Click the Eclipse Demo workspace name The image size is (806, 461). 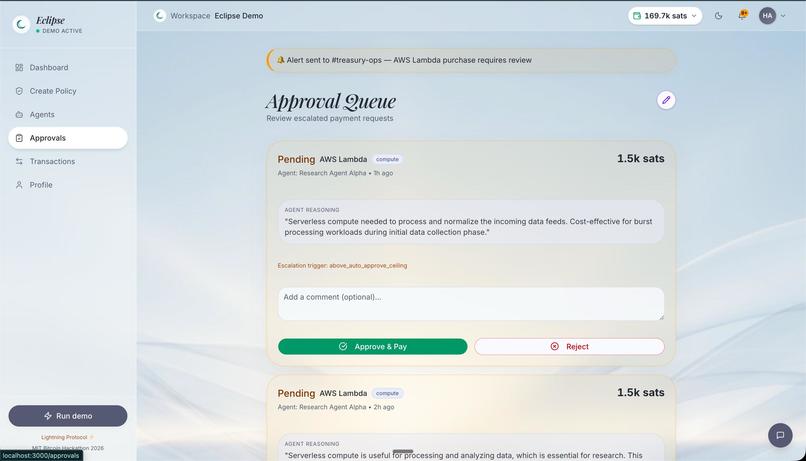tap(239, 16)
